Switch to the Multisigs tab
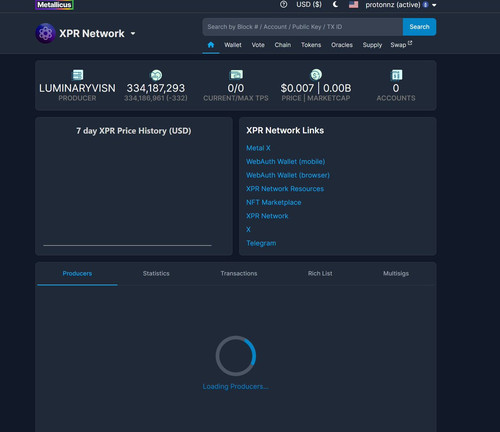This screenshot has height=432, width=500. click(x=396, y=274)
